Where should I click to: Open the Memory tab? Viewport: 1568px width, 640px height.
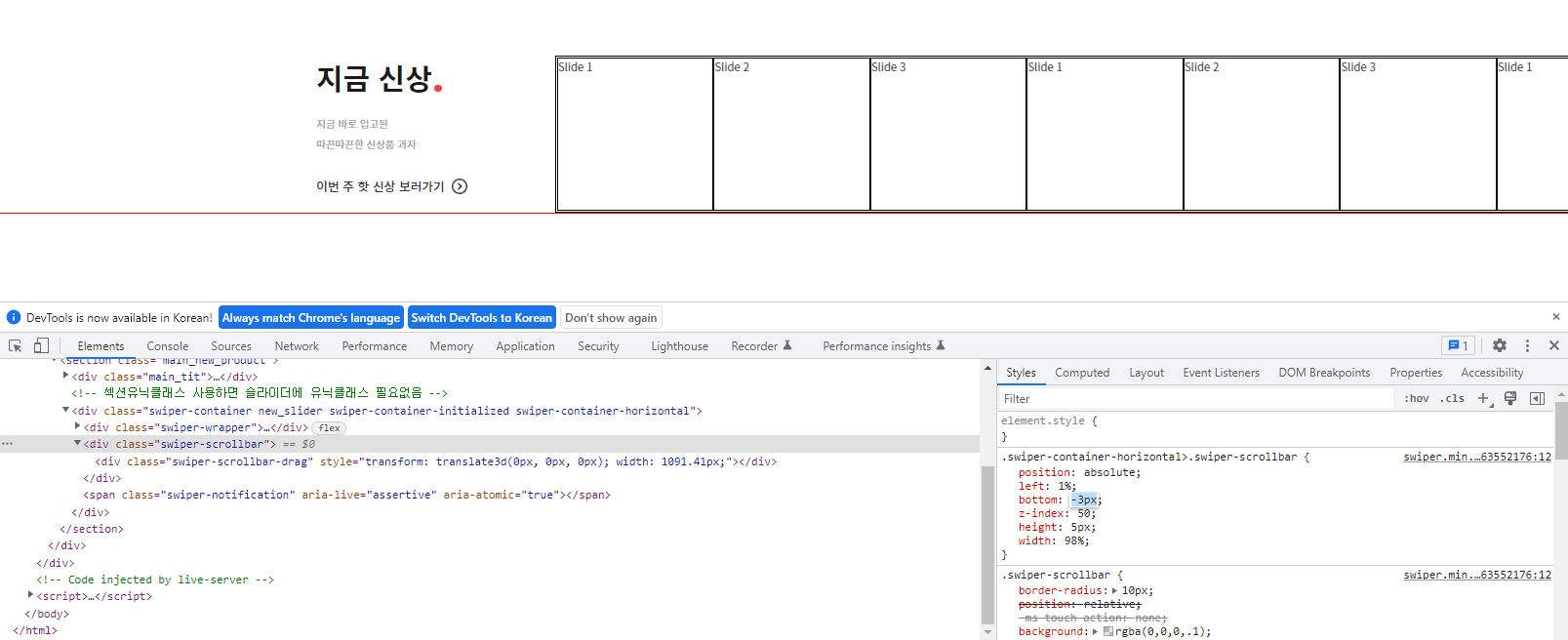[451, 345]
